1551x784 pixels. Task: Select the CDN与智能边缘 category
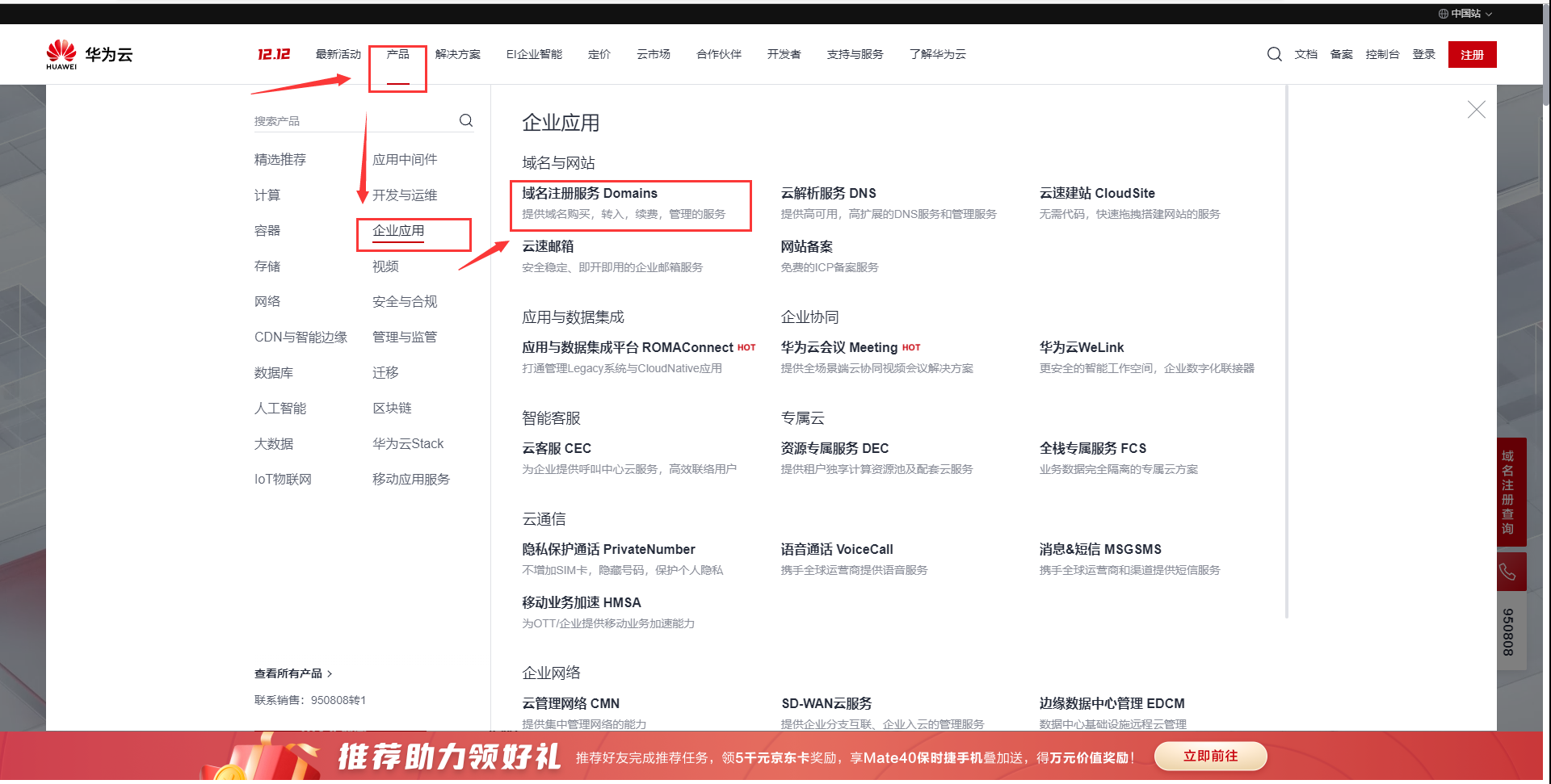[301, 337]
